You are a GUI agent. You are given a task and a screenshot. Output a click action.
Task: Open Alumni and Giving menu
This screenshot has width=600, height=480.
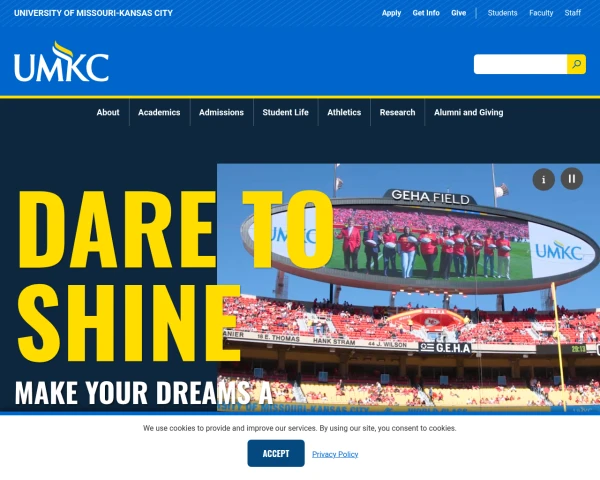click(x=468, y=113)
